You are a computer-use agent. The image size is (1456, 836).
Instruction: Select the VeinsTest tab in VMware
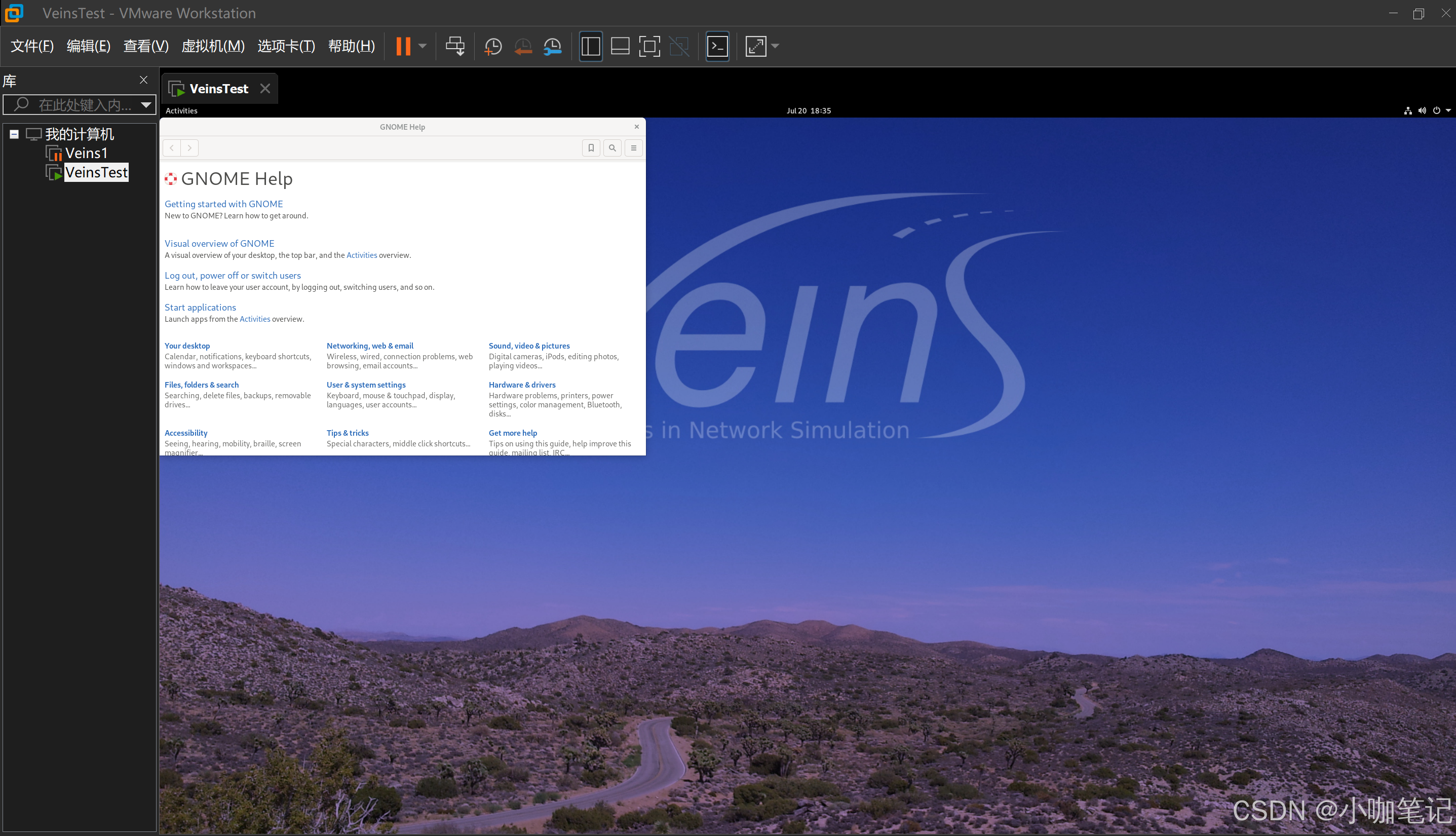coord(219,88)
